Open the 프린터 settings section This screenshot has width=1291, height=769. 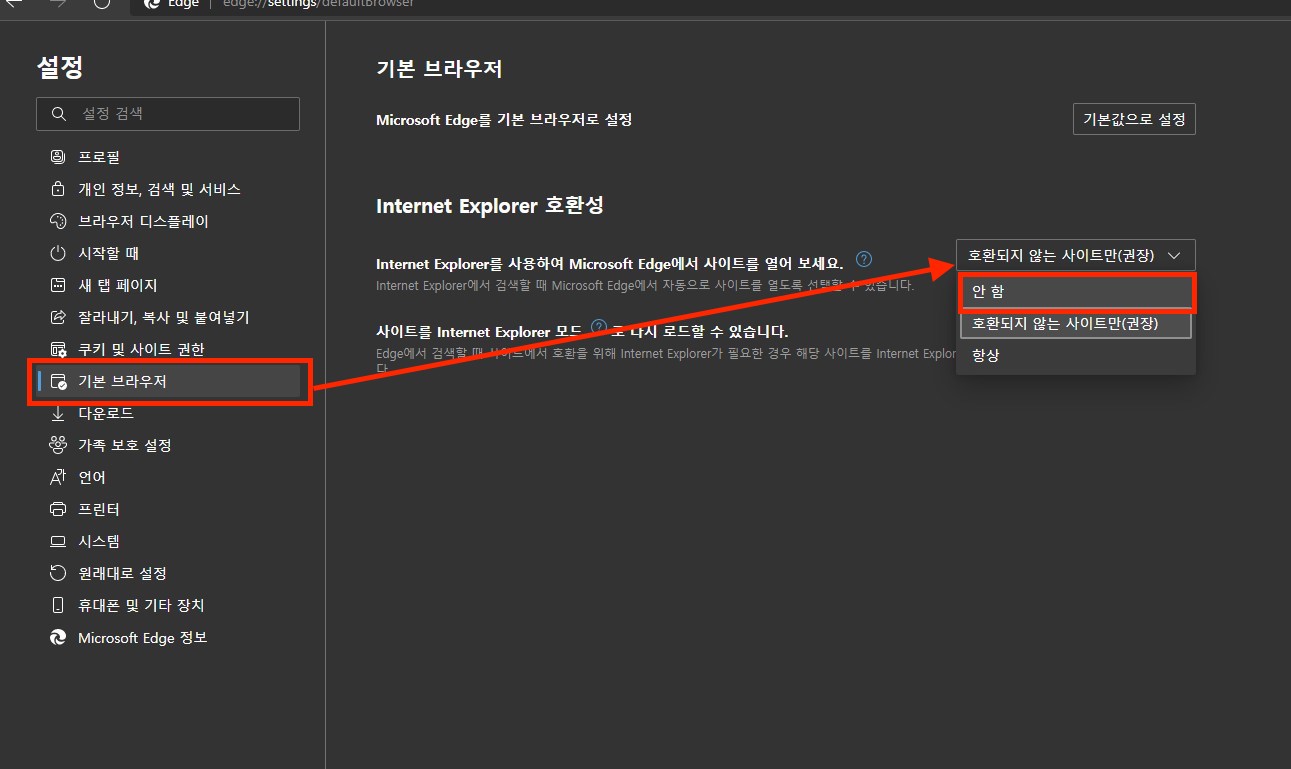[100, 509]
